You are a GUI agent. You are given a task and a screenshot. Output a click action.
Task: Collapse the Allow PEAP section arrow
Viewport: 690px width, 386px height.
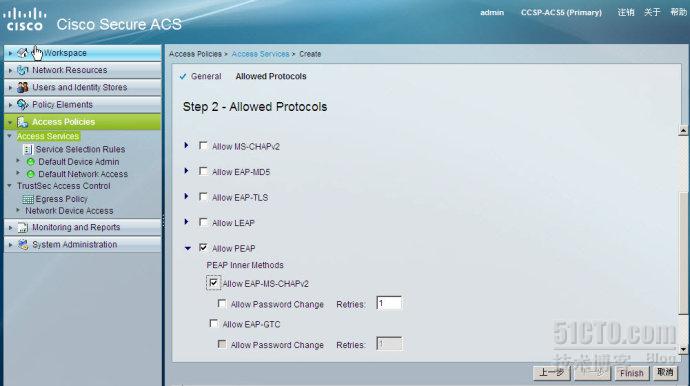[x=188, y=248]
